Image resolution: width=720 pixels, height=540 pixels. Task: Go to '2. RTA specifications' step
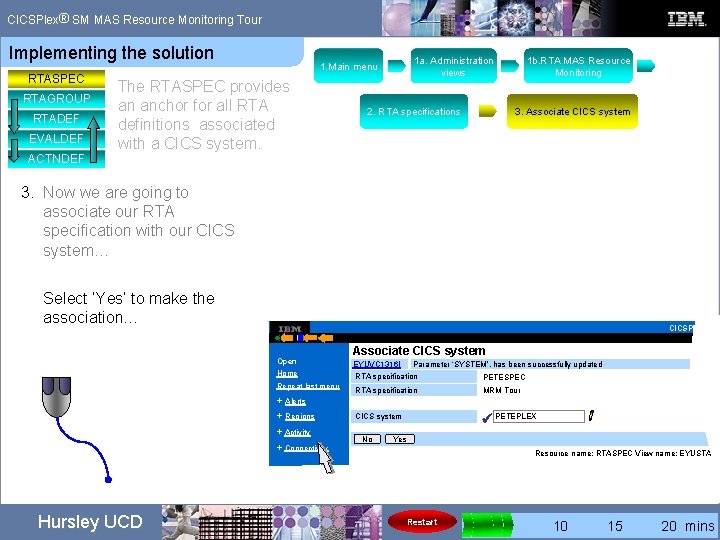click(414, 111)
